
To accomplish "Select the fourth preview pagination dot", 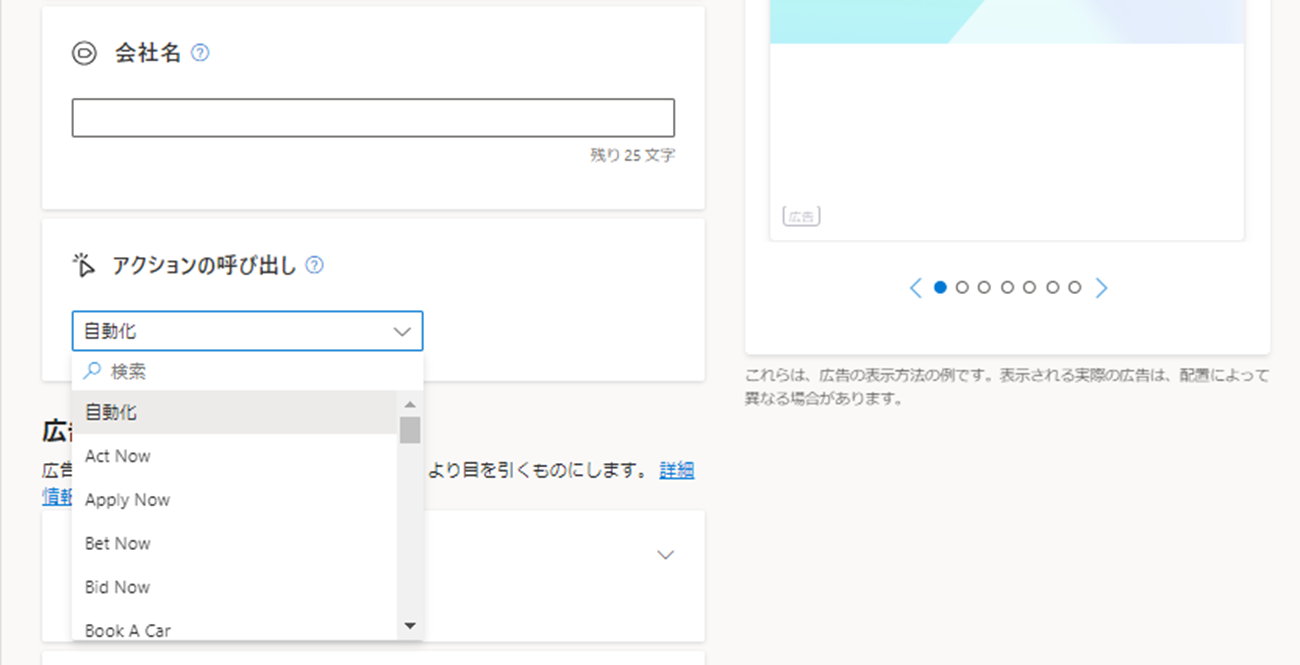I will [x=1007, y=287].
